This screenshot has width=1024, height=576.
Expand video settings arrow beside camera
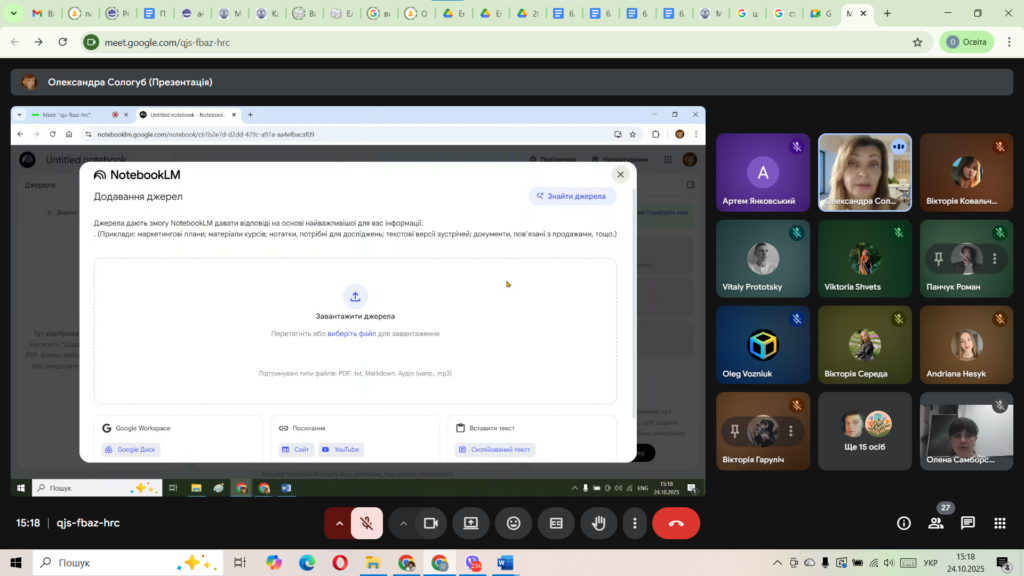point(404,523)
